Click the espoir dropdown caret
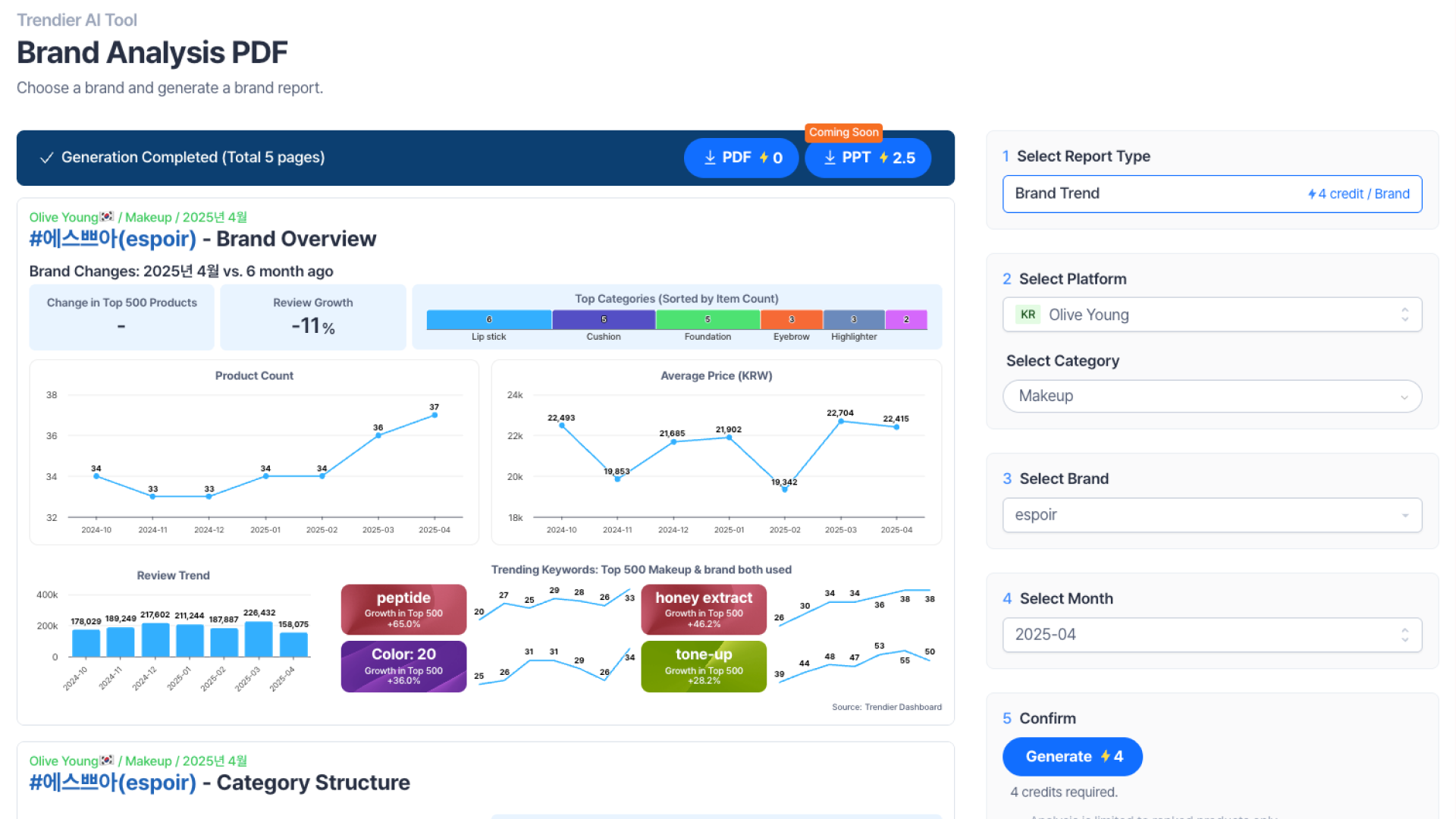Viewport: 1456px width, 819px height. tap(1405, 516)
